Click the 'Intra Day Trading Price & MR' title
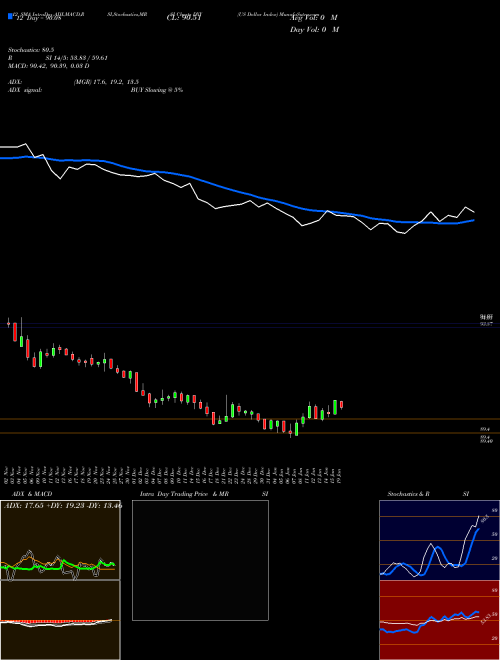Image resolution: width=500 pixels, height=660 pixels. [x=184, y=494]
